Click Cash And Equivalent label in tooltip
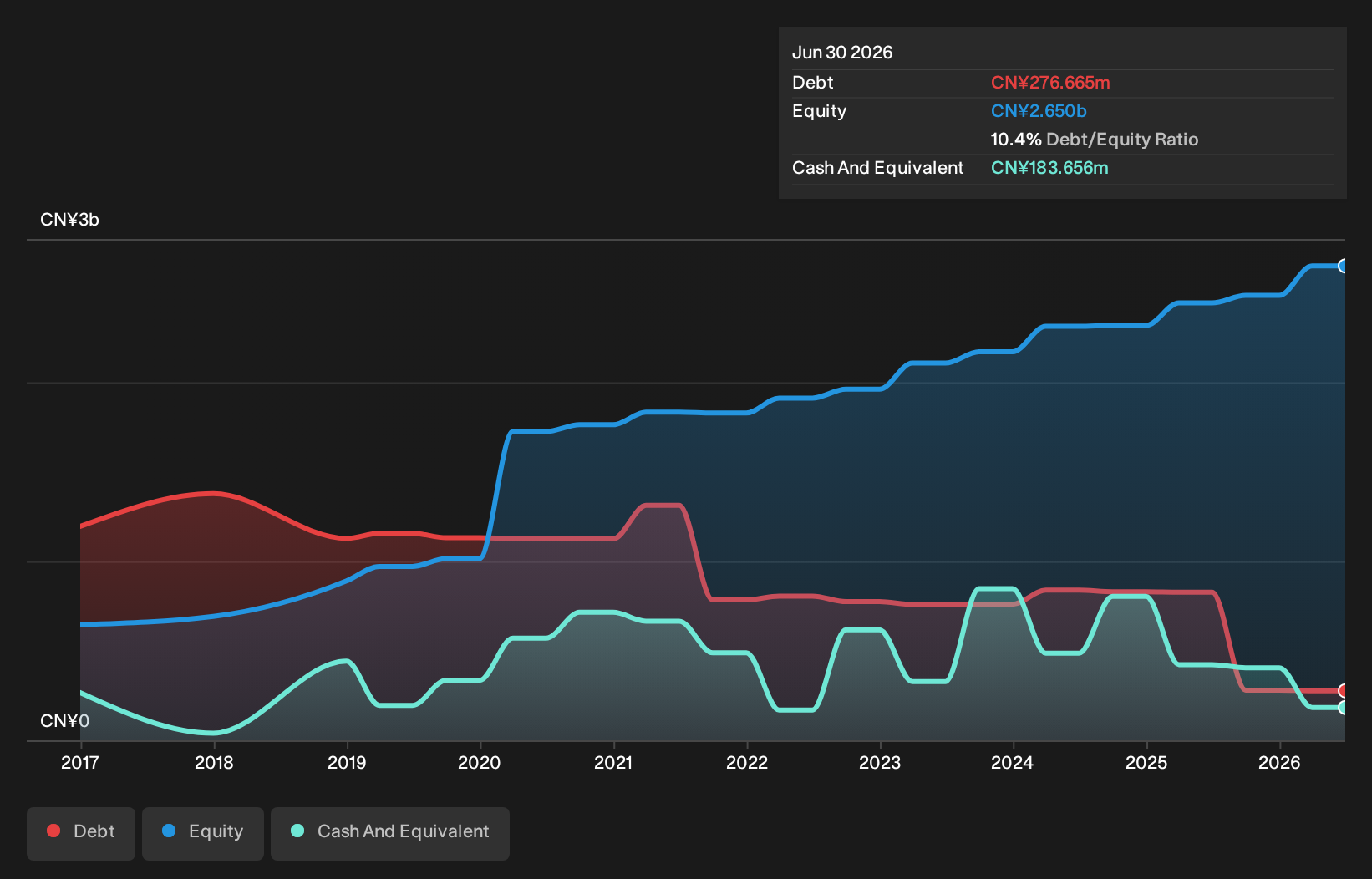Viewport: 1372px width, 879px height. pos(877,168)
